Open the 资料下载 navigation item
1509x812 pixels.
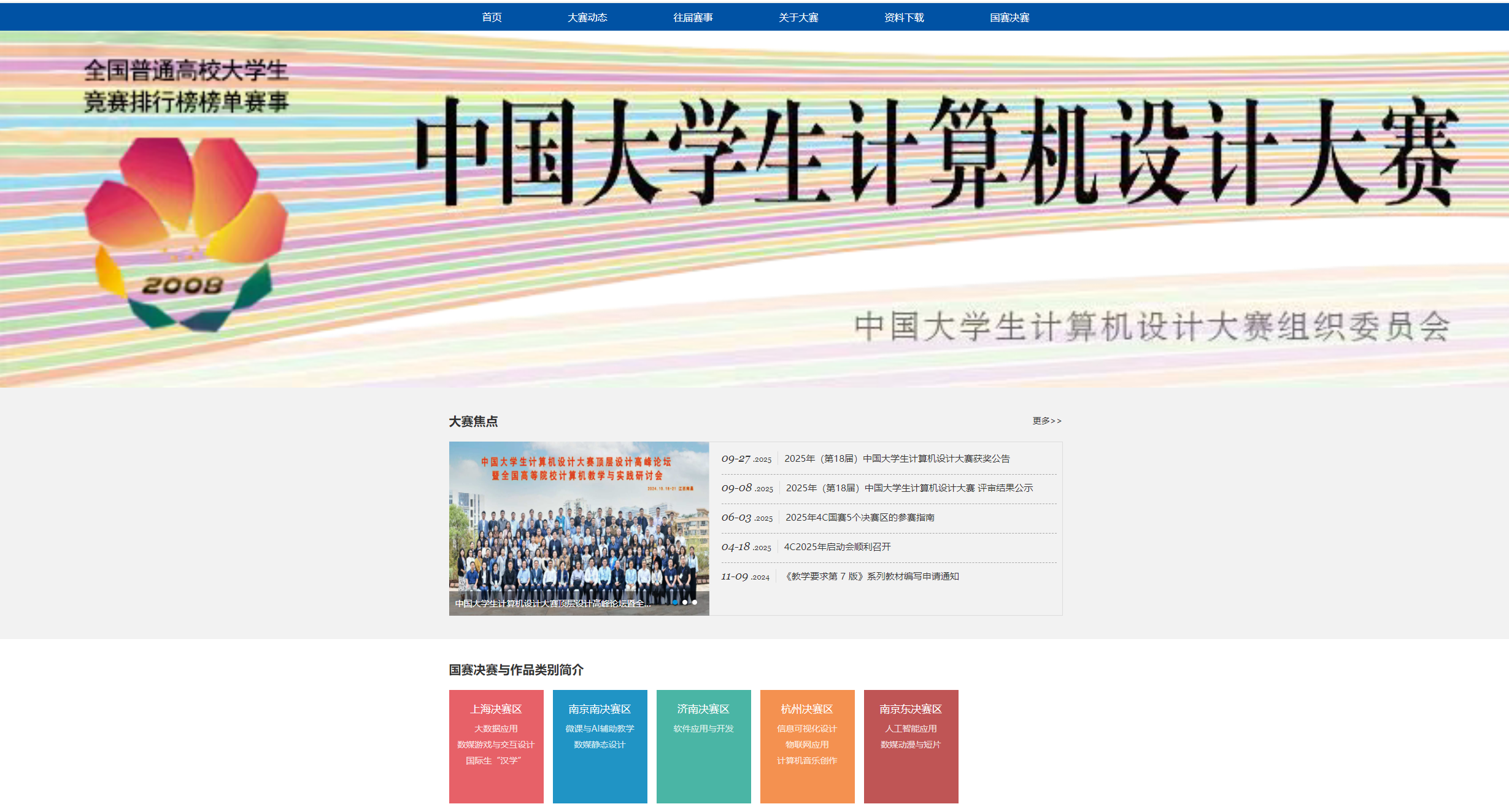tap(904, 17)
